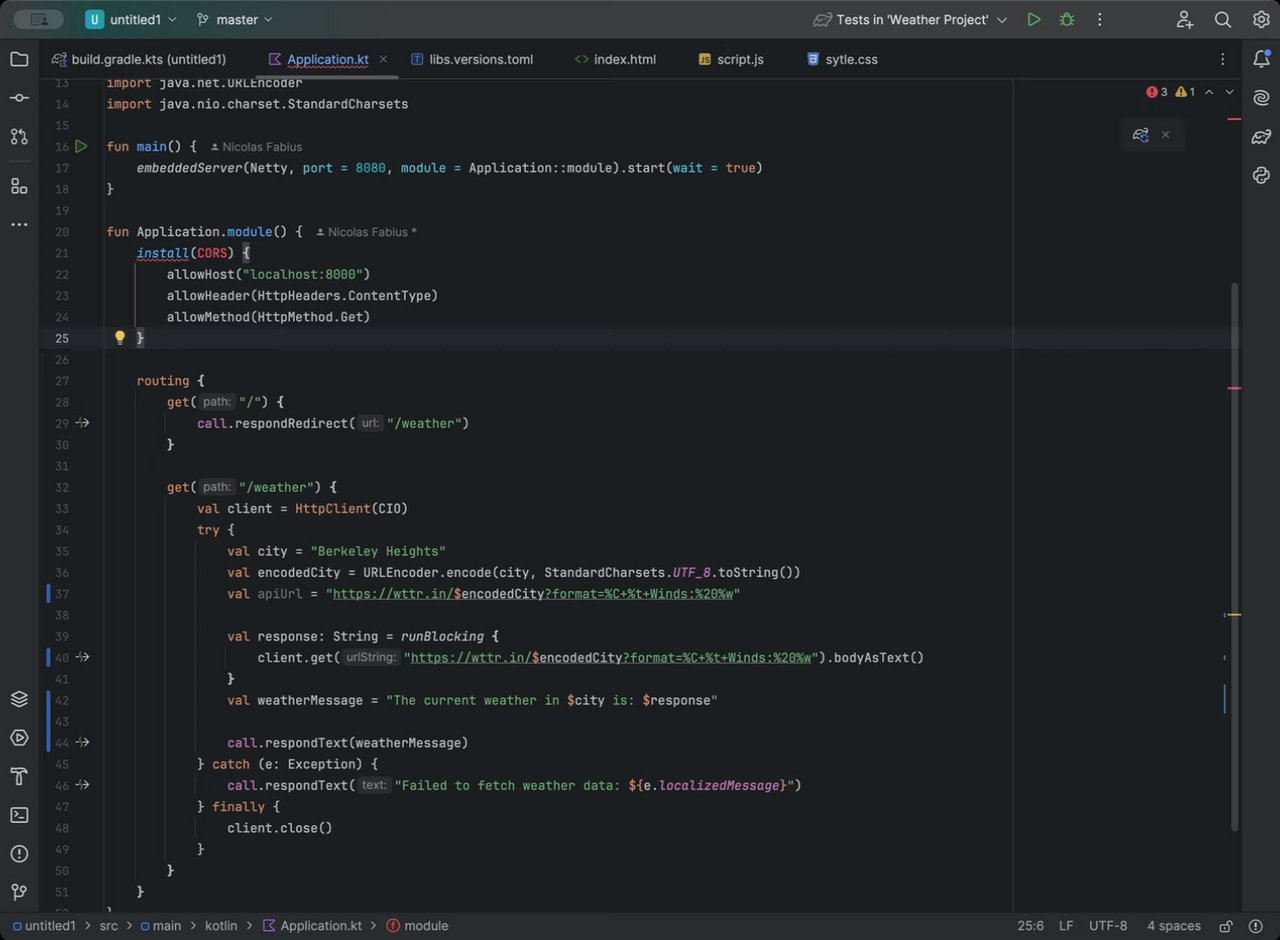Click the editor vertical scrollbar
The height and width of the screenshot is (940, 1280).
coord(1234,500)
